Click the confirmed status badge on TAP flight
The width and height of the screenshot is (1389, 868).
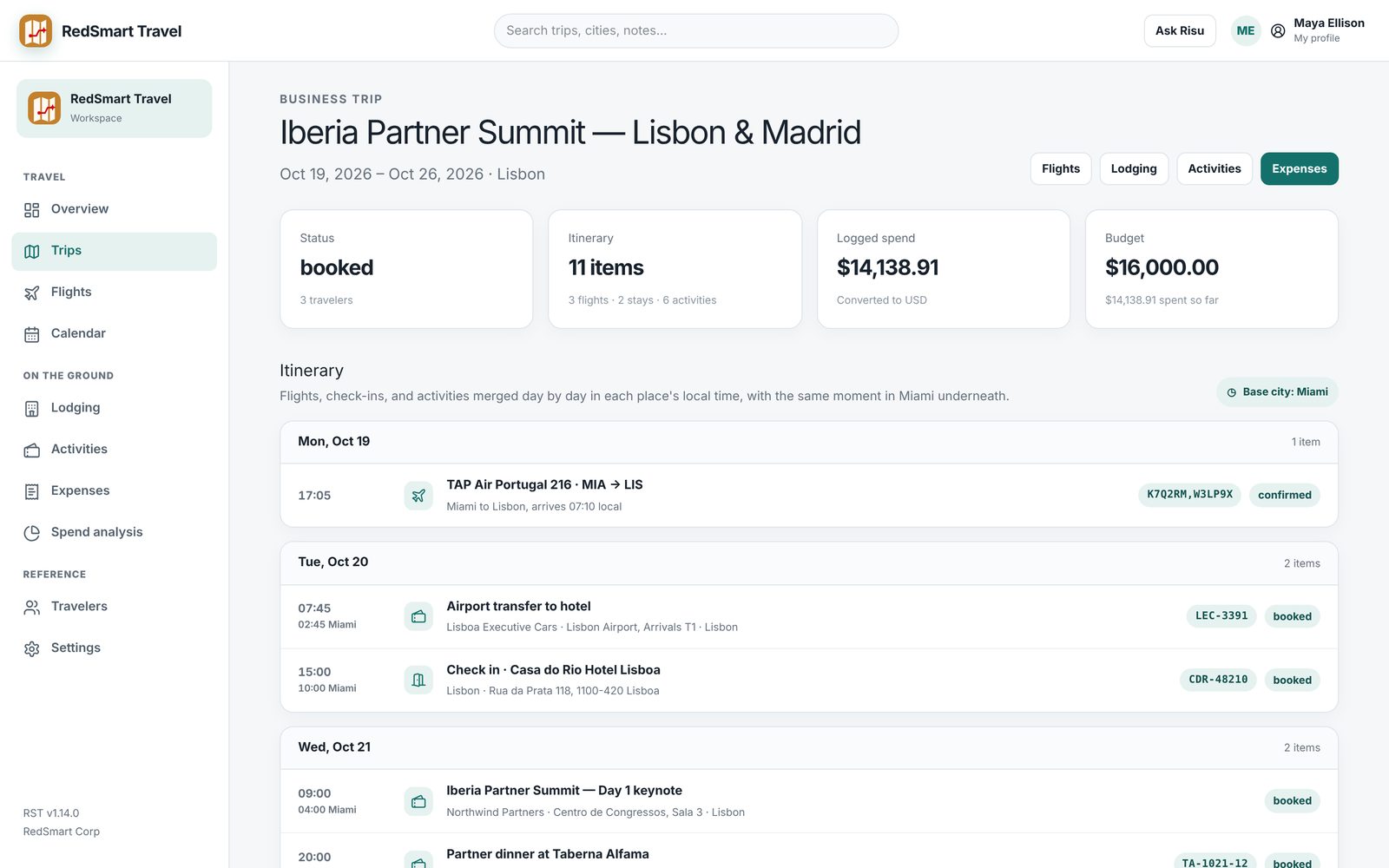point(1285,495)
